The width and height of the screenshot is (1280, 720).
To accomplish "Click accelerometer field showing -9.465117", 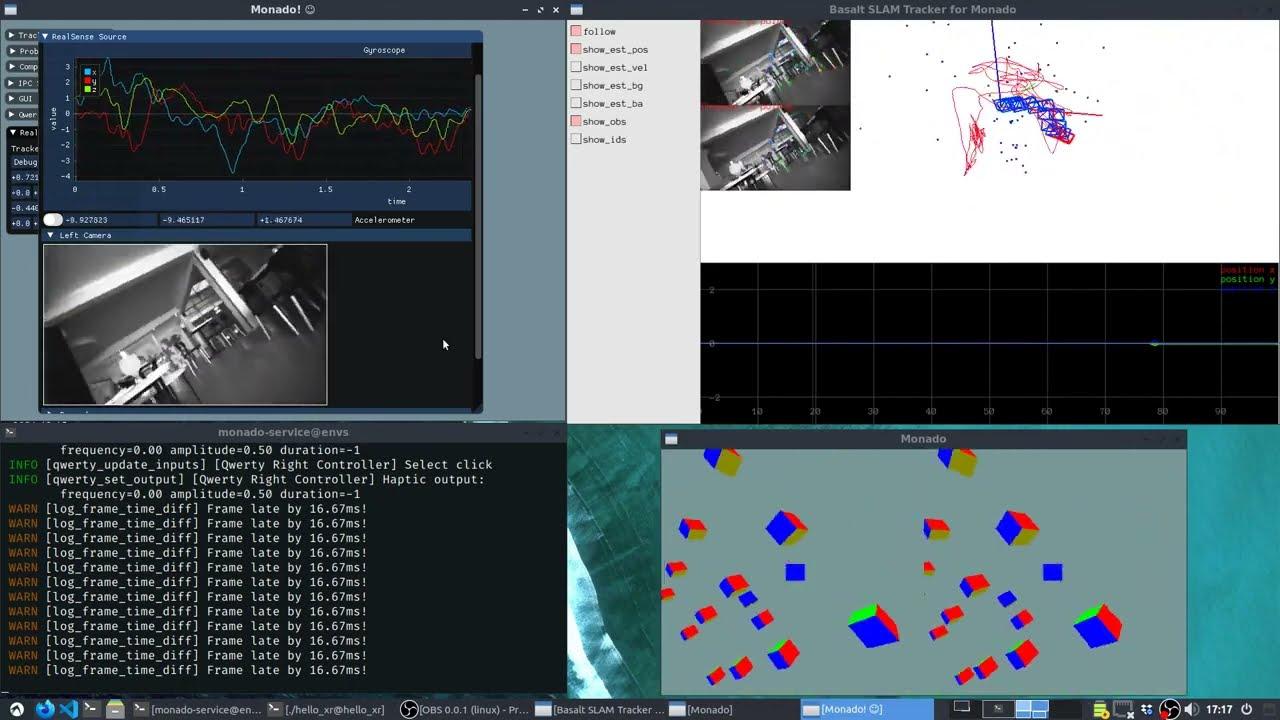I will (206, 220).
